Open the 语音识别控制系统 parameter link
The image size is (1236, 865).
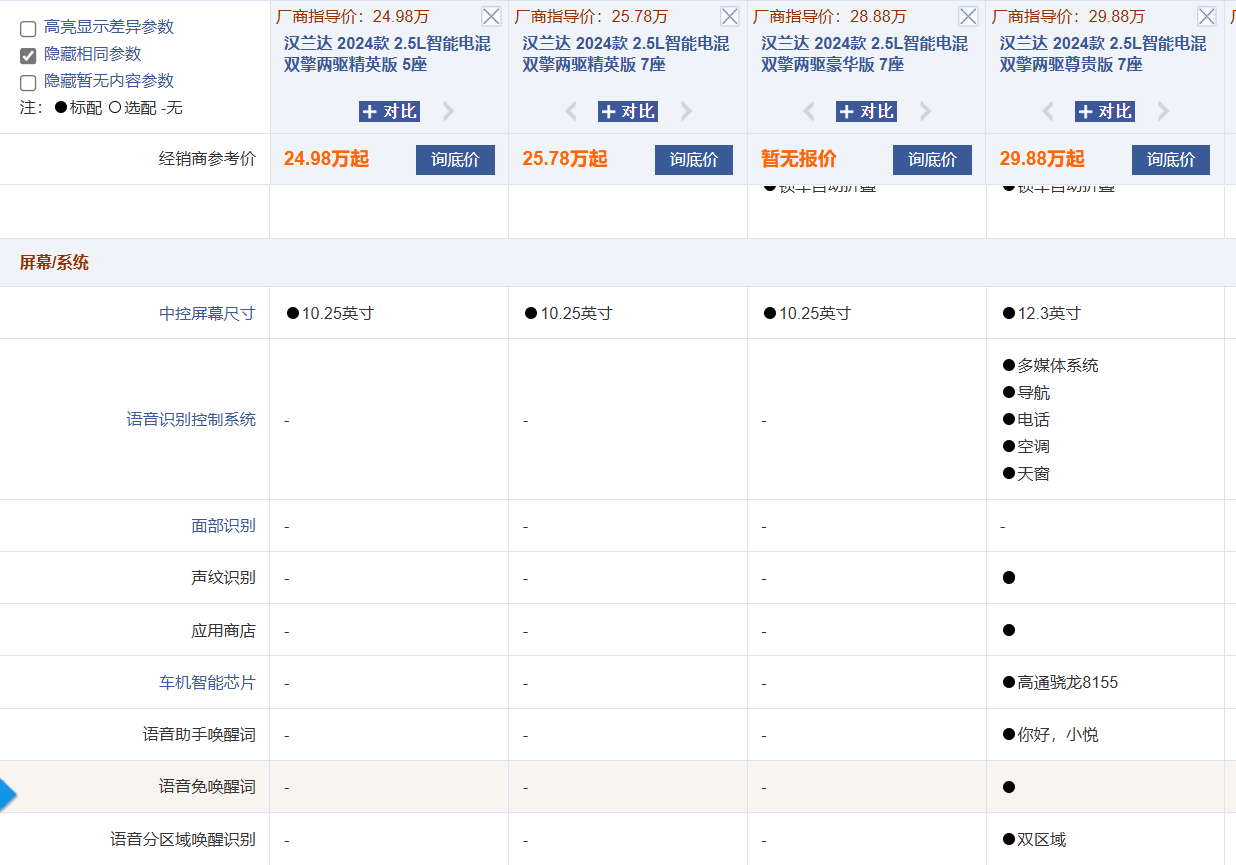click(x=191, y=419)
